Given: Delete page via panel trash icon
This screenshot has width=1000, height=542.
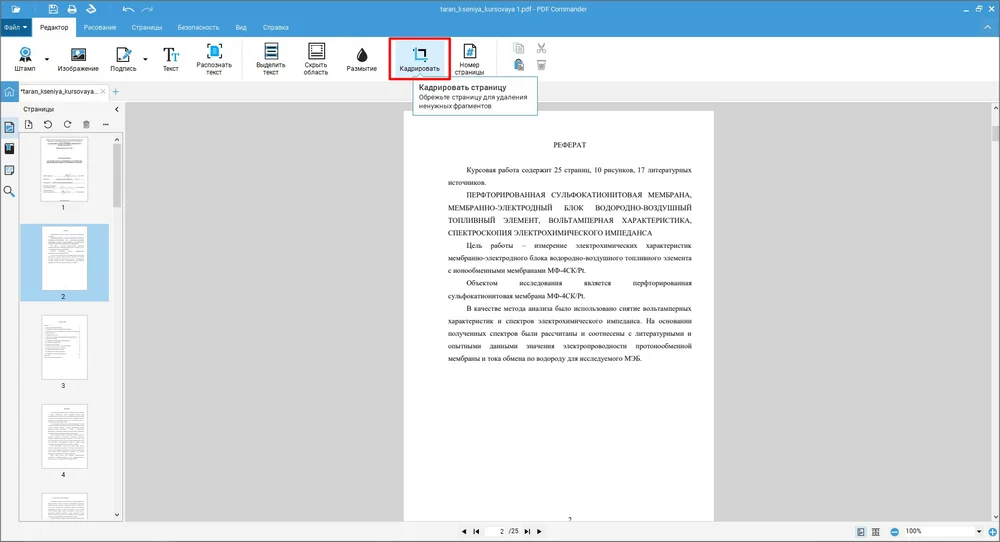Looking at the screenshot, I should (x=86, y=124).
